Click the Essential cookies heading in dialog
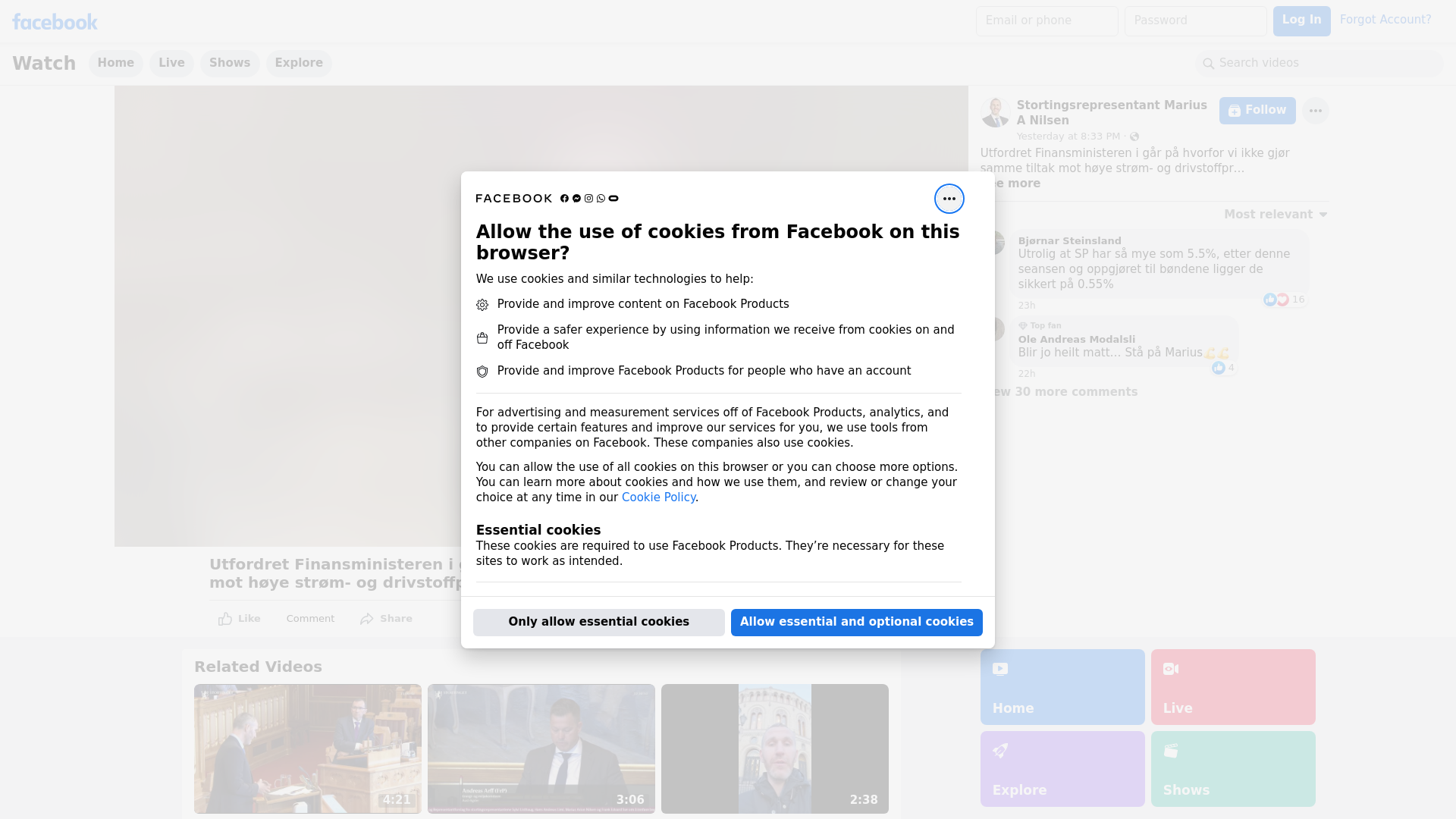Screen dimensions: 1456x819 tap(538, 530)
